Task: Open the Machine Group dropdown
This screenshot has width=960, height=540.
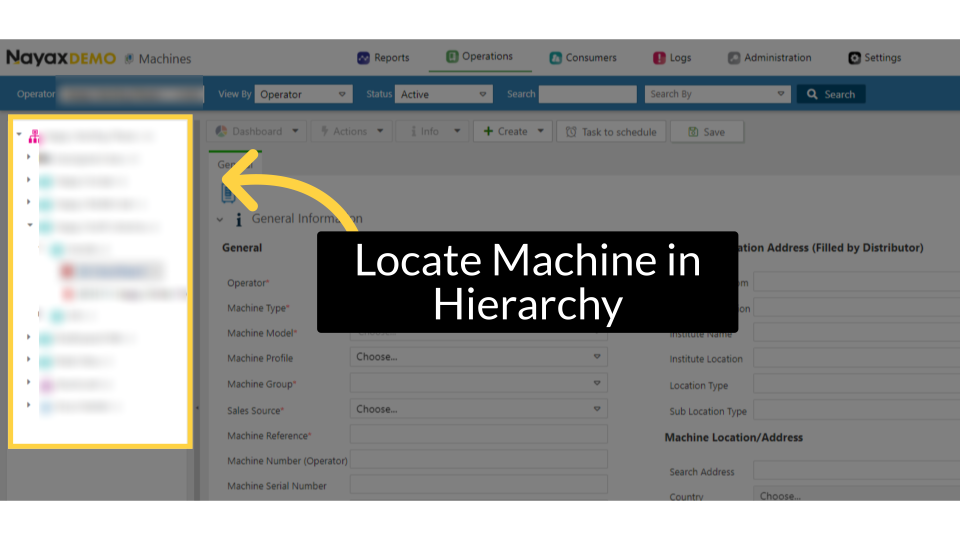Action: pos(479,383)
